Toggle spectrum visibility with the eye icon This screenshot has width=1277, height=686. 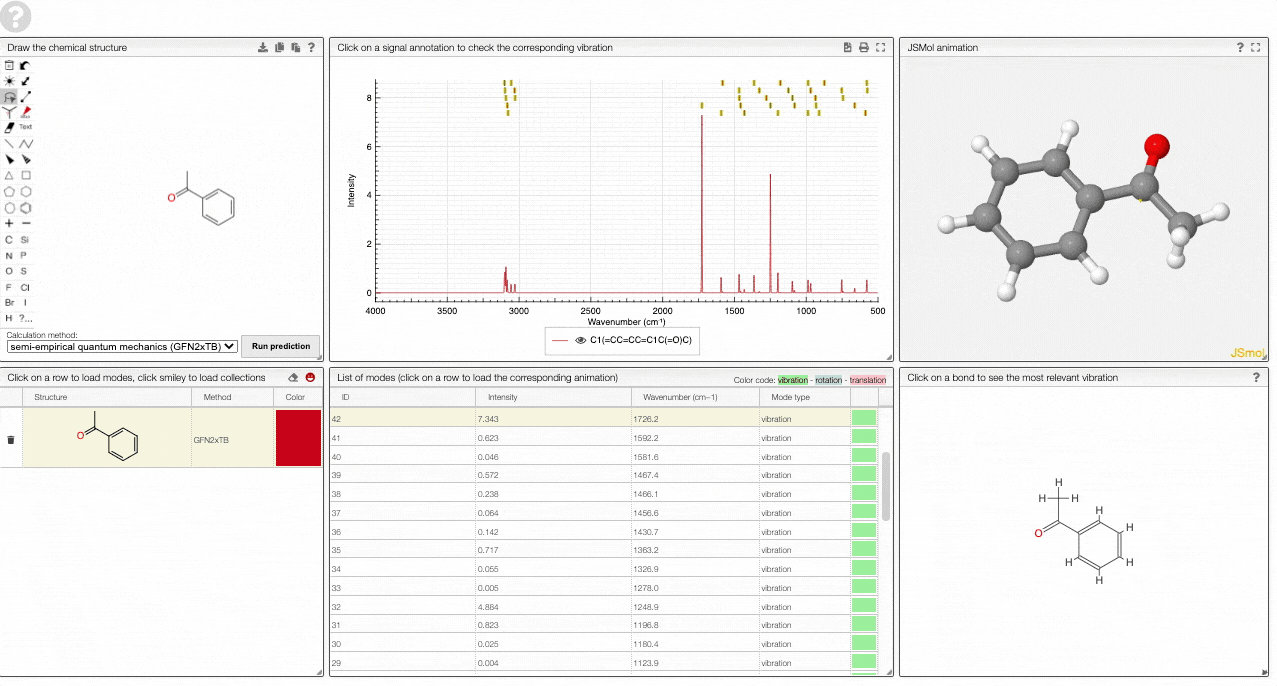(579, 341)
